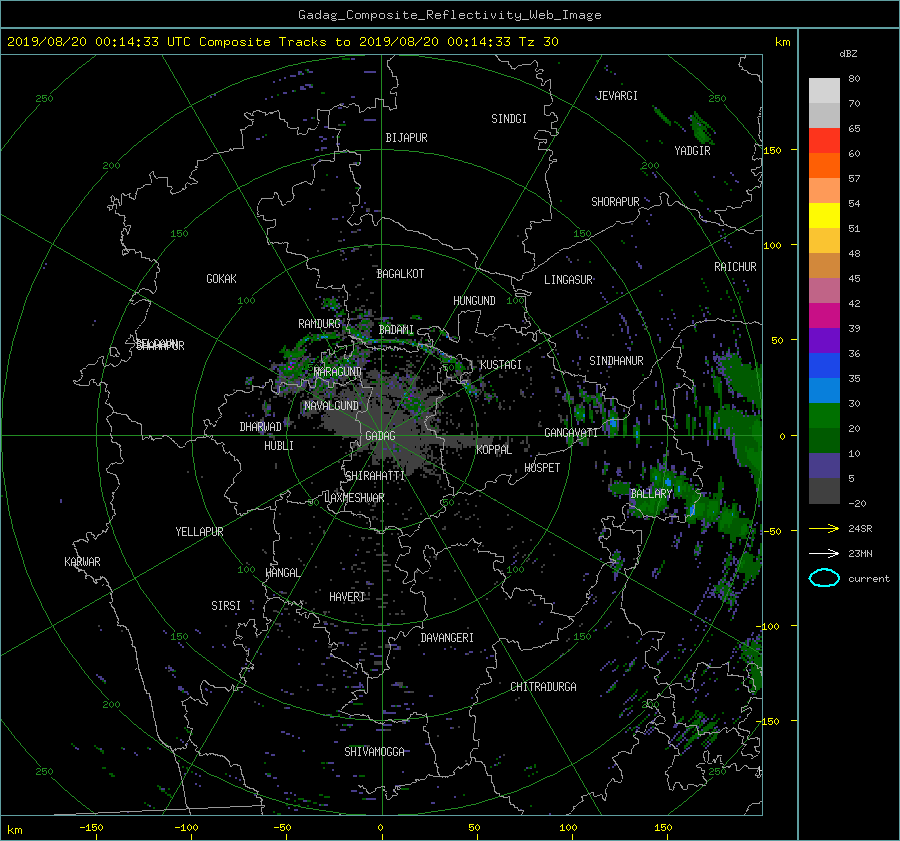Click the '-100' tick on right axis
The image size is (900, 841).
(768, 626)
